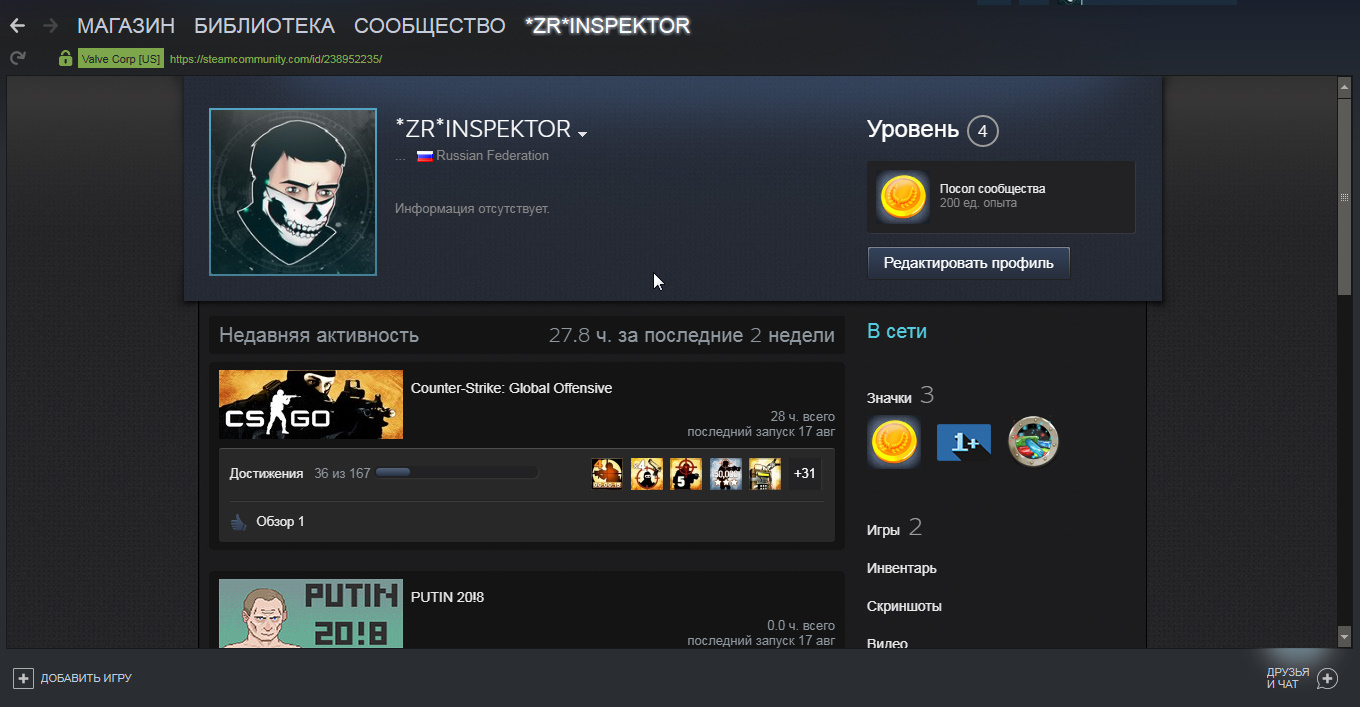Click the thumbs-up review icon

pos(238,522)
